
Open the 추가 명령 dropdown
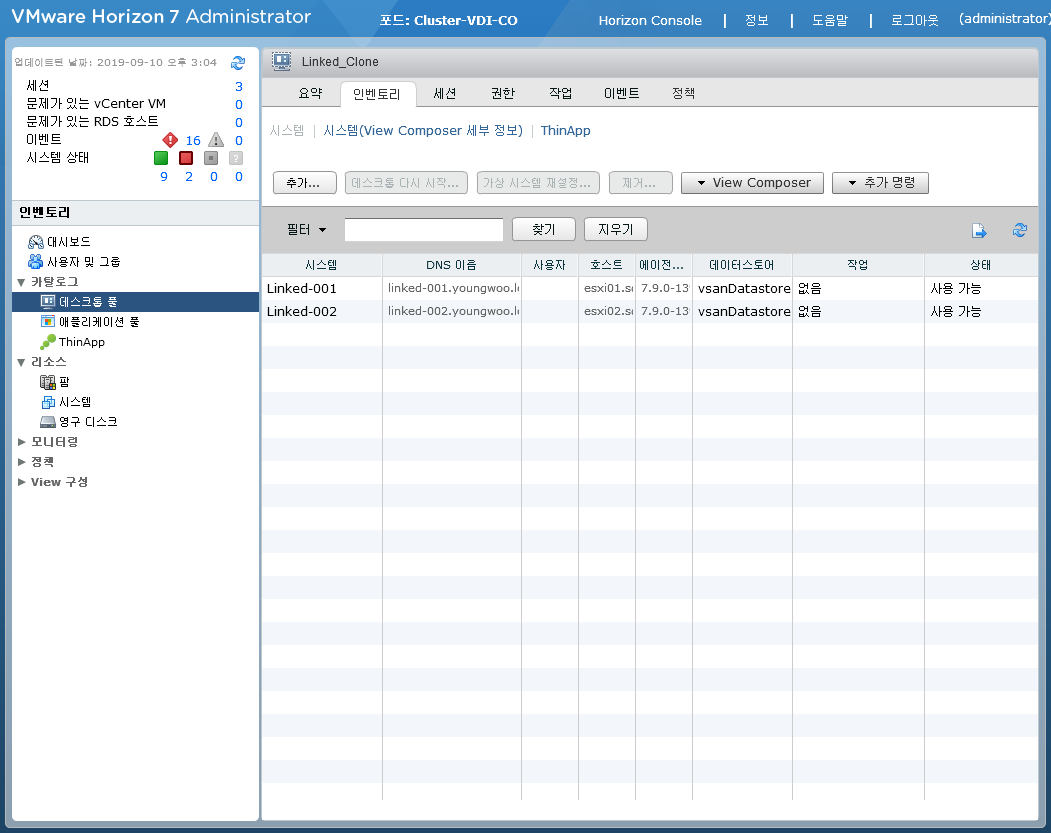point(880,183)
